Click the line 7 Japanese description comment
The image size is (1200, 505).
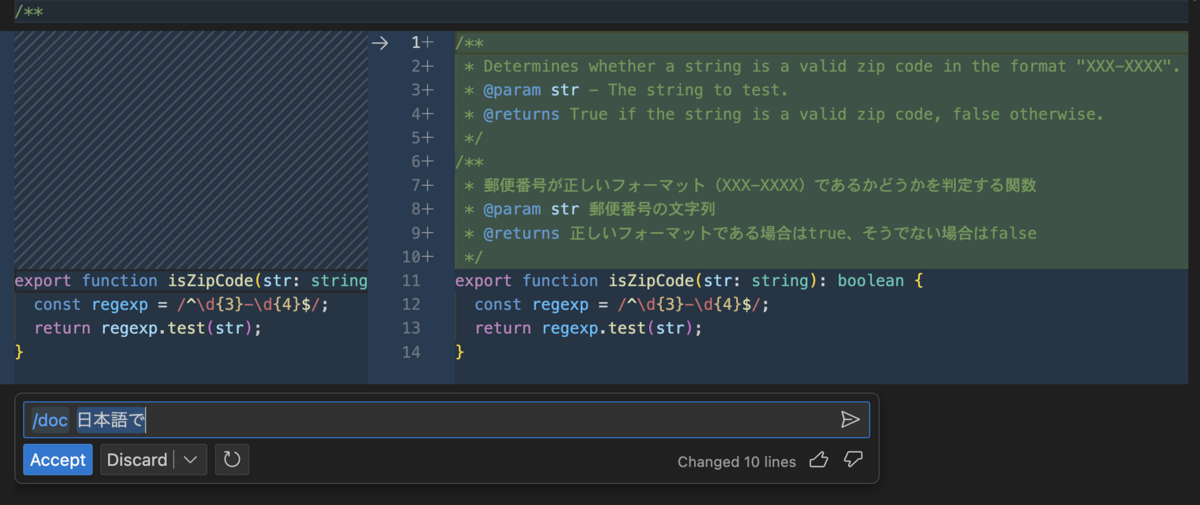[x=750, y=186]
